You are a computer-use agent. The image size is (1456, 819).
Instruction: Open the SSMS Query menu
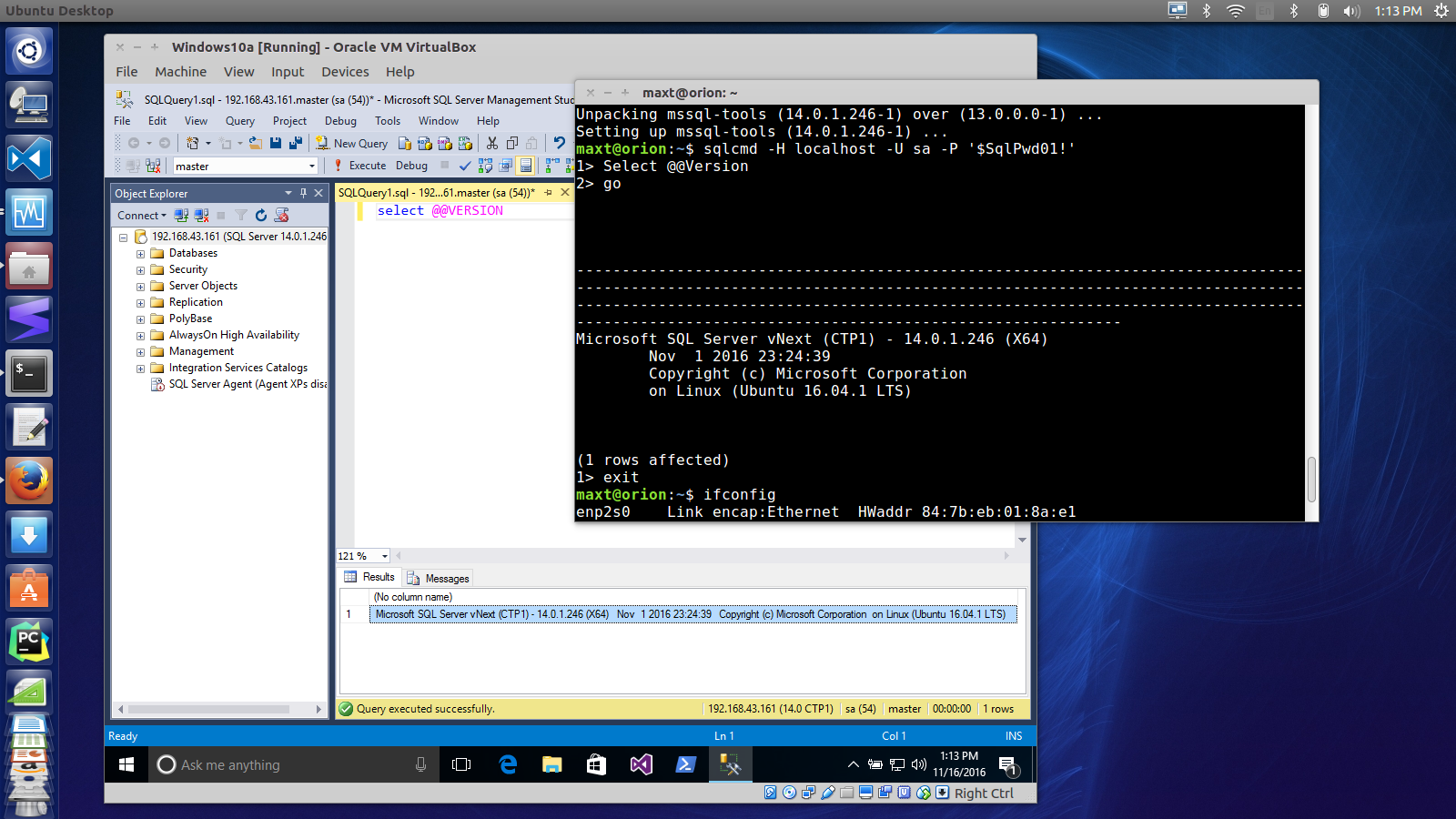pos(240,121)
